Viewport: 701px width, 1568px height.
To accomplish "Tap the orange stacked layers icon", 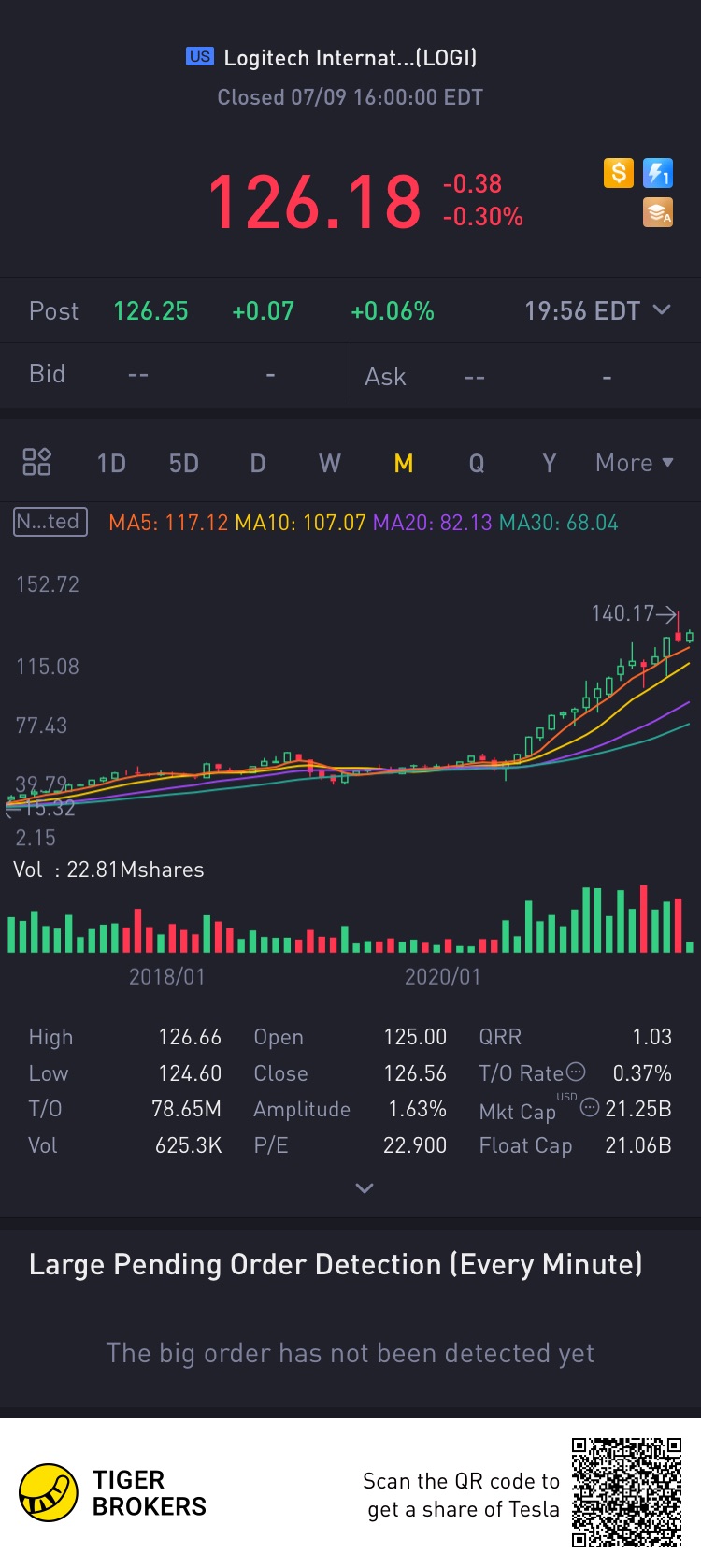I will point(658,212).
